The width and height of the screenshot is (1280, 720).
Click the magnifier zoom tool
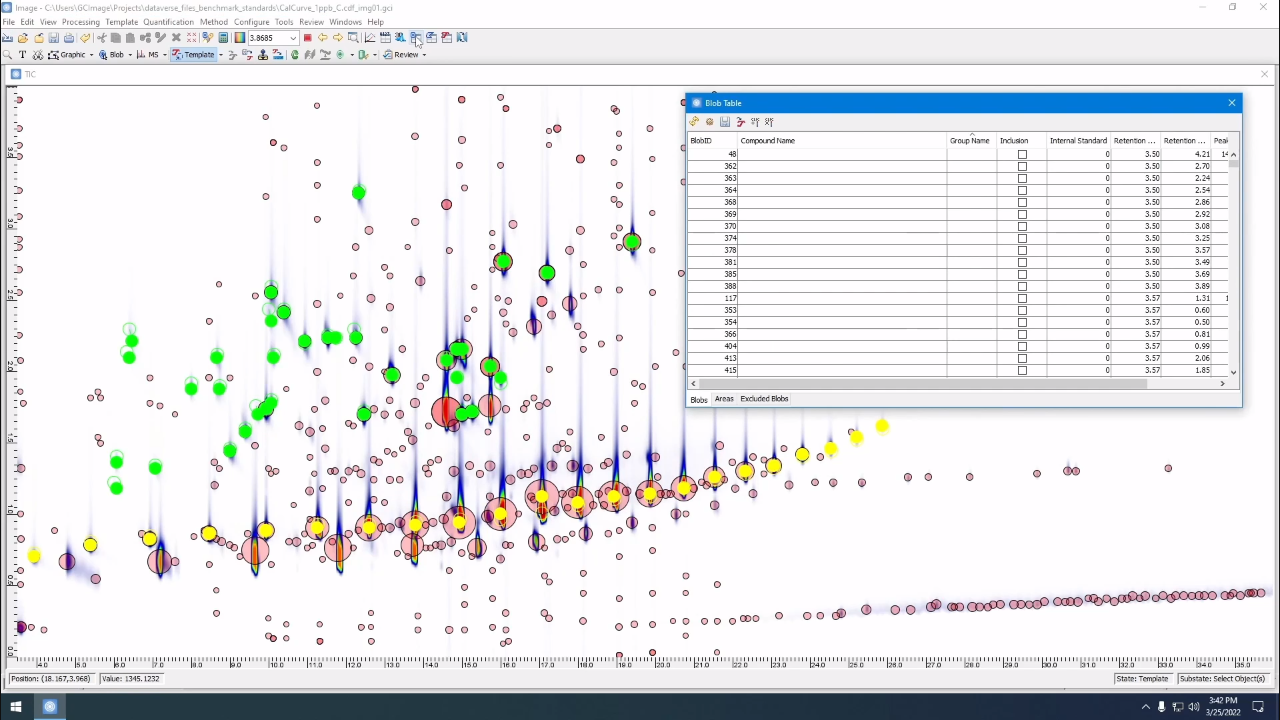tap(8, 55)
